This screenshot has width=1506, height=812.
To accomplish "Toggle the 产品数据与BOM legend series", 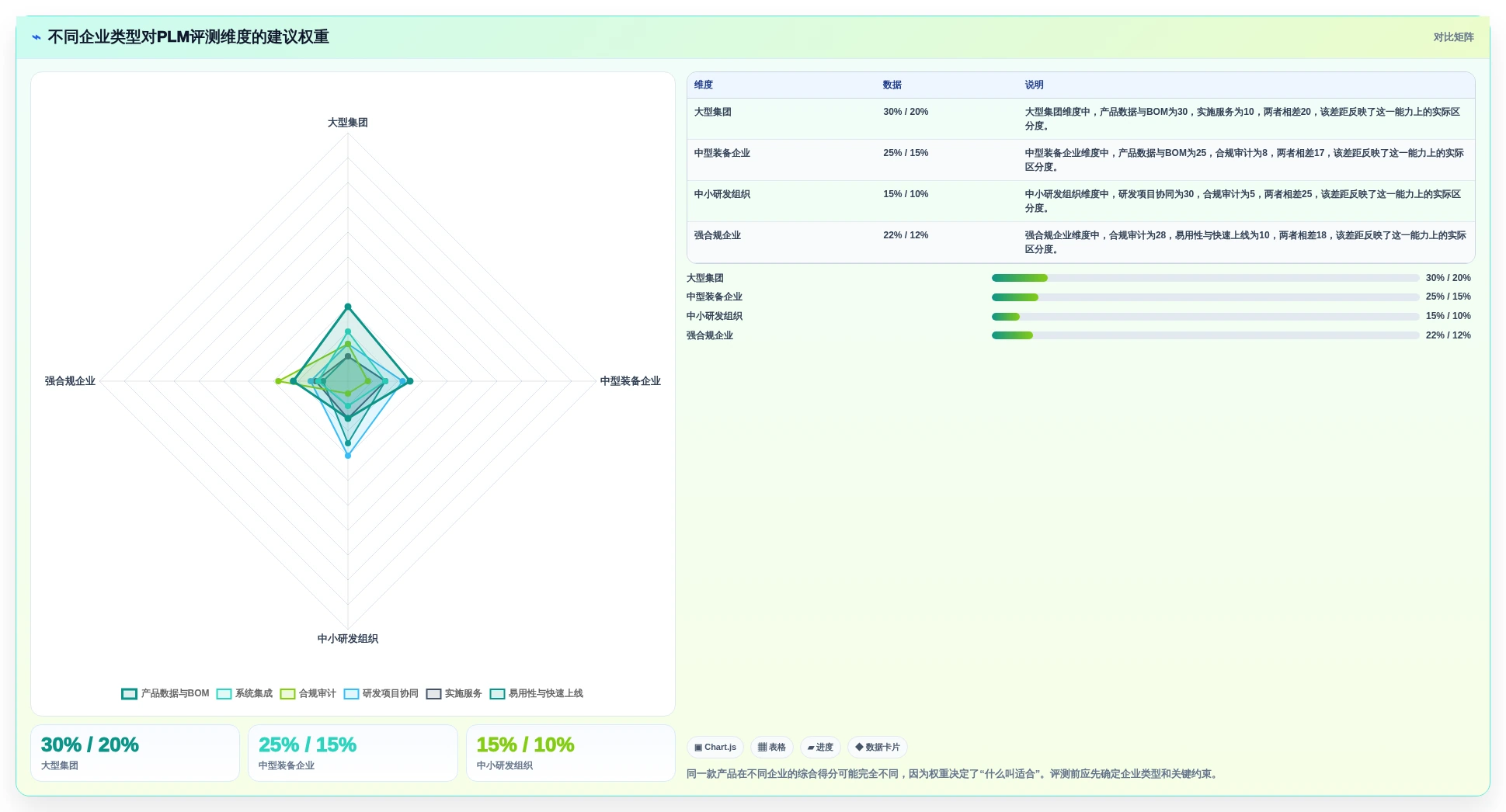I will pos(165,693).
